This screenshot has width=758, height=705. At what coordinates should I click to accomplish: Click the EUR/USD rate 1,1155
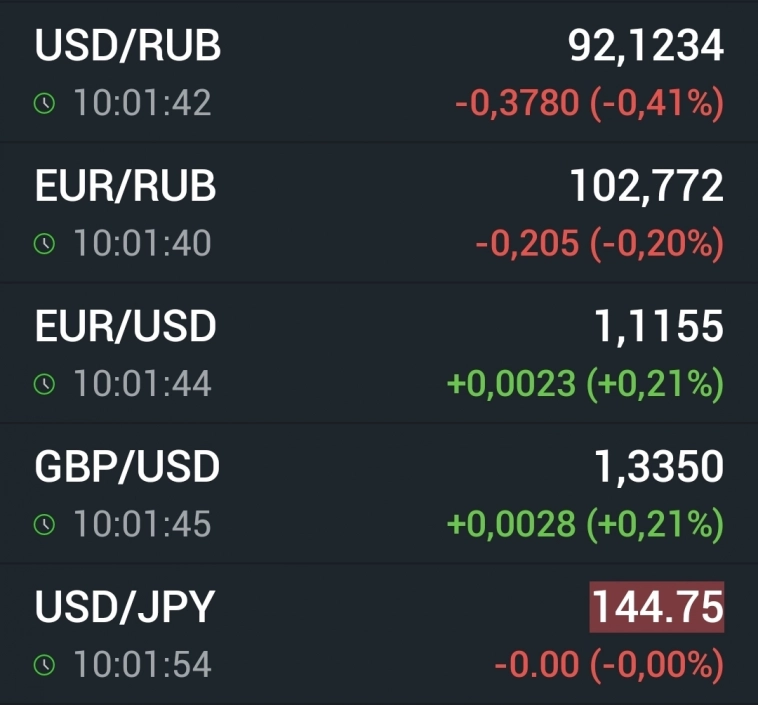[x=657, y=327]
